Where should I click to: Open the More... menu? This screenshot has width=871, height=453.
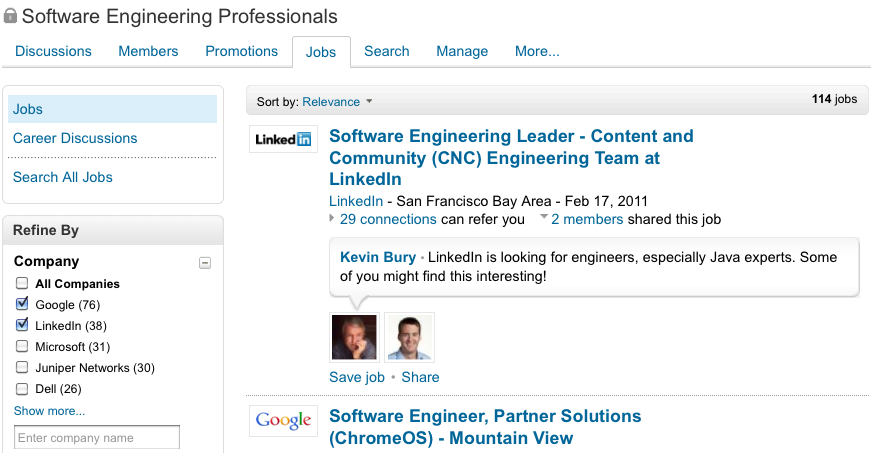(x=537, y=51)
